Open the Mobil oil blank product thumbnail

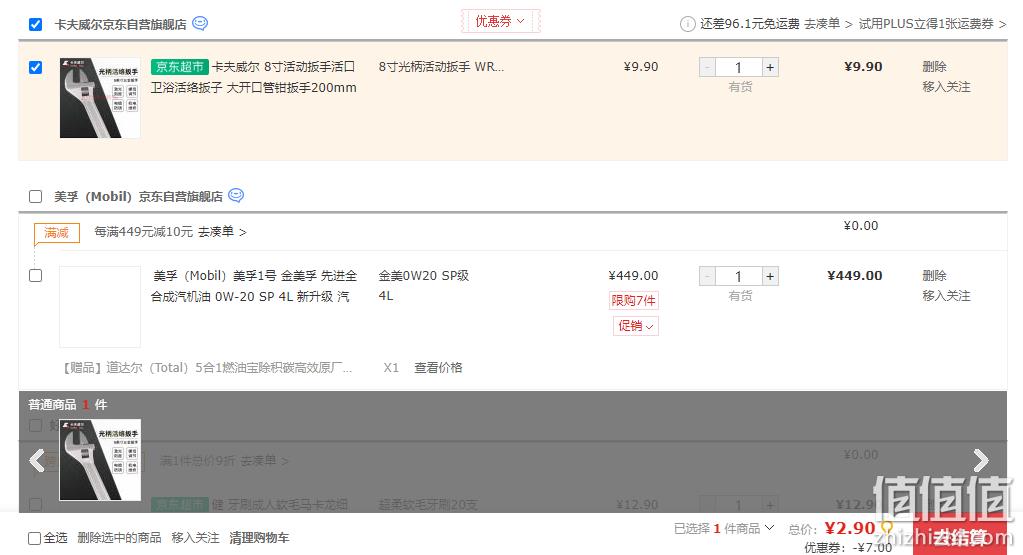(x=100, y=307)
